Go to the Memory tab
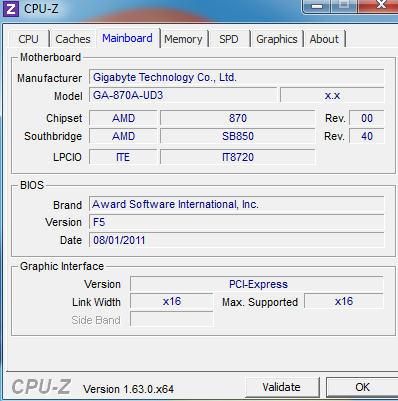Screen dimensions: 398x401 click(x=183, y=39)
